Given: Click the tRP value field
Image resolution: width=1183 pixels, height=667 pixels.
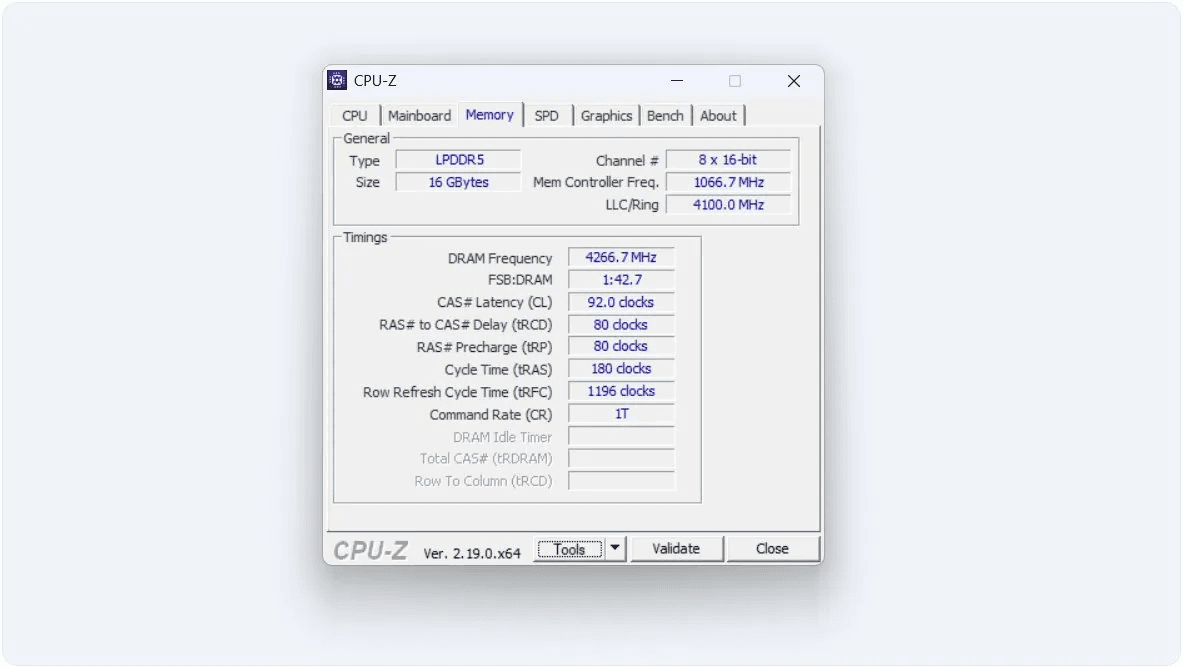Looking at the screenshot, I should 621,346.
